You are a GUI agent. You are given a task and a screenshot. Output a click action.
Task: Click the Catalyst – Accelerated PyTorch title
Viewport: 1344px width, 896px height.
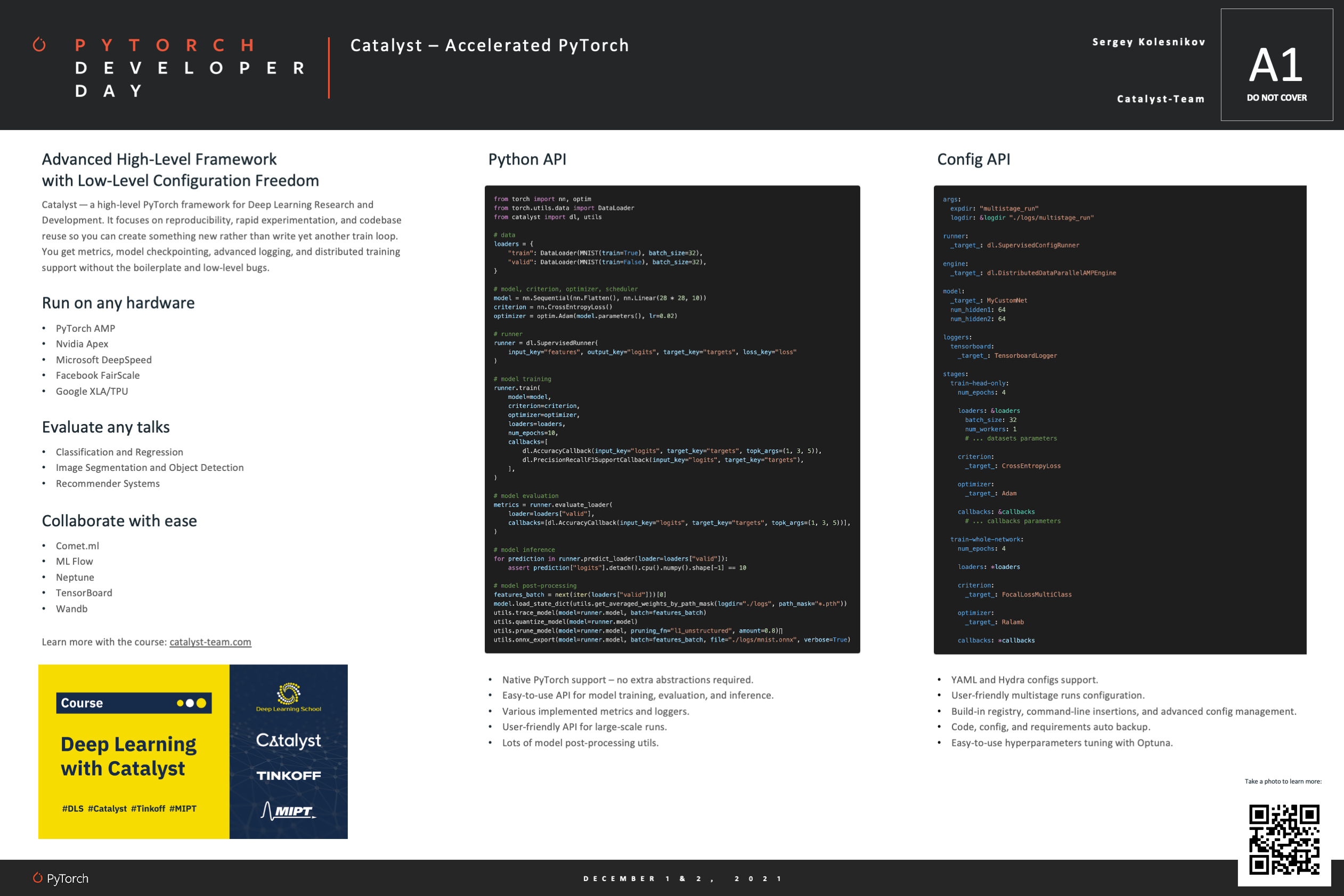tap(489, 45)
